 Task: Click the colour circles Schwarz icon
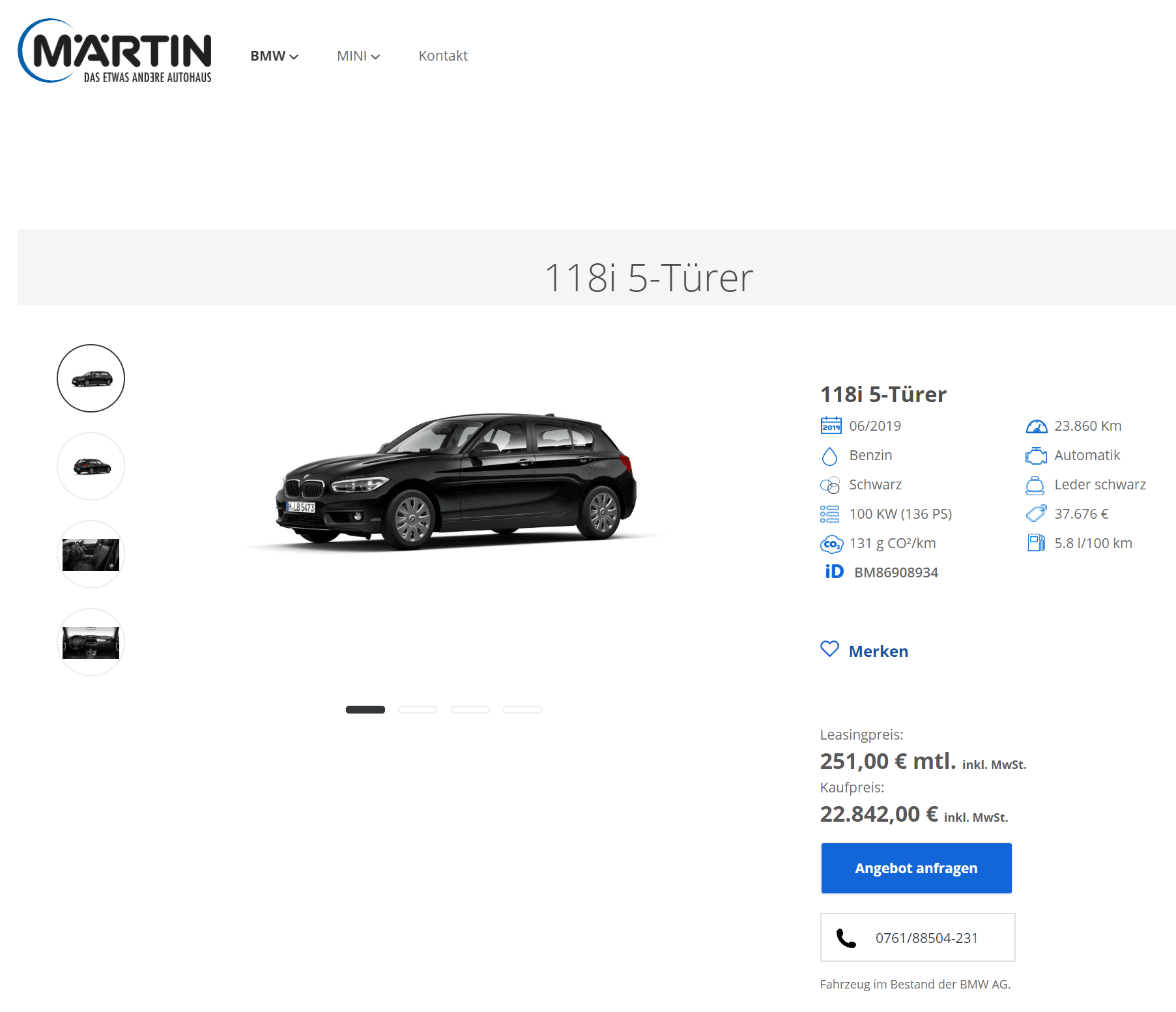(x=830, y=485)
